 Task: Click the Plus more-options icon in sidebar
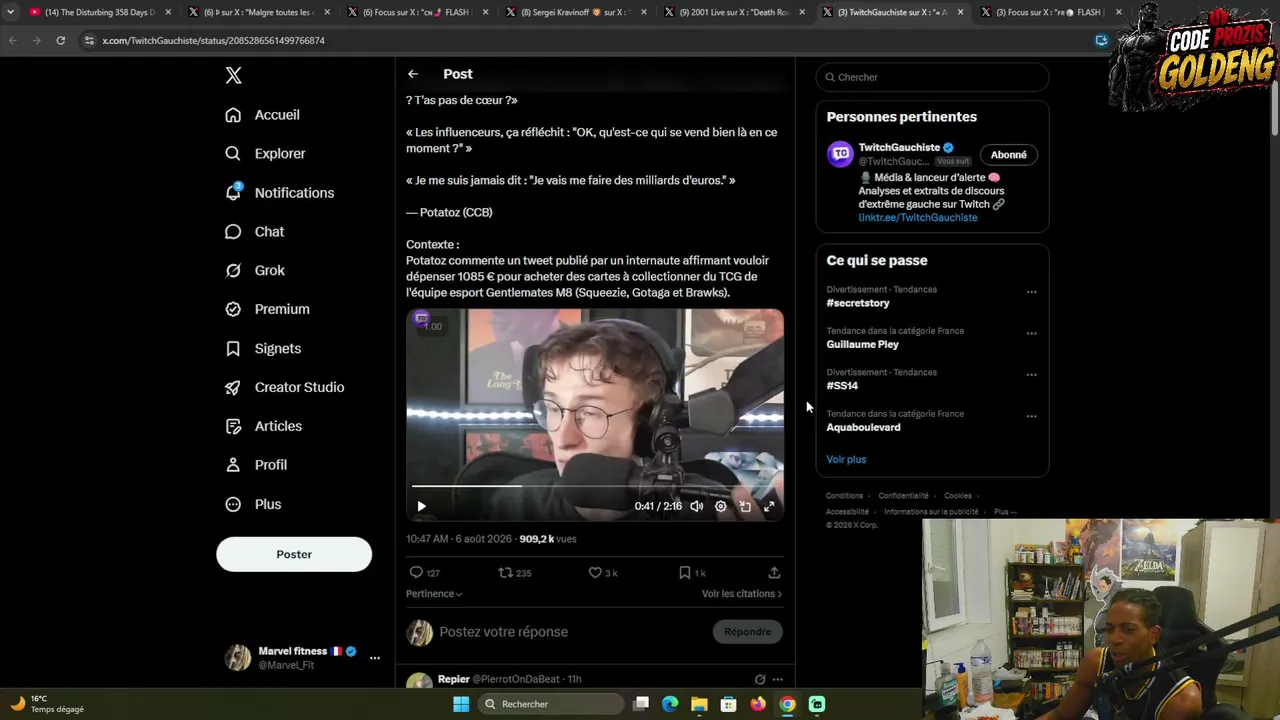pyautogui.click(x=233, y=505)
